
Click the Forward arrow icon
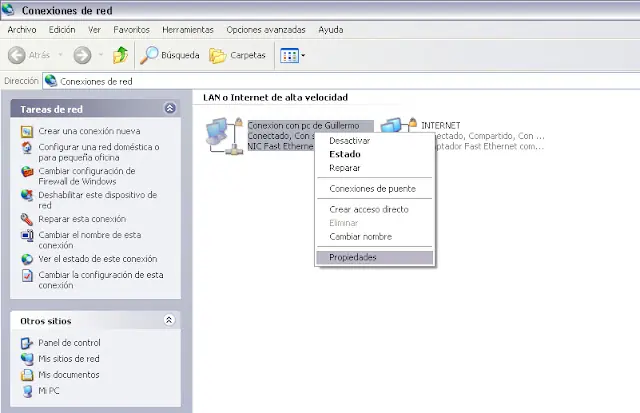[x=82, y=55]
